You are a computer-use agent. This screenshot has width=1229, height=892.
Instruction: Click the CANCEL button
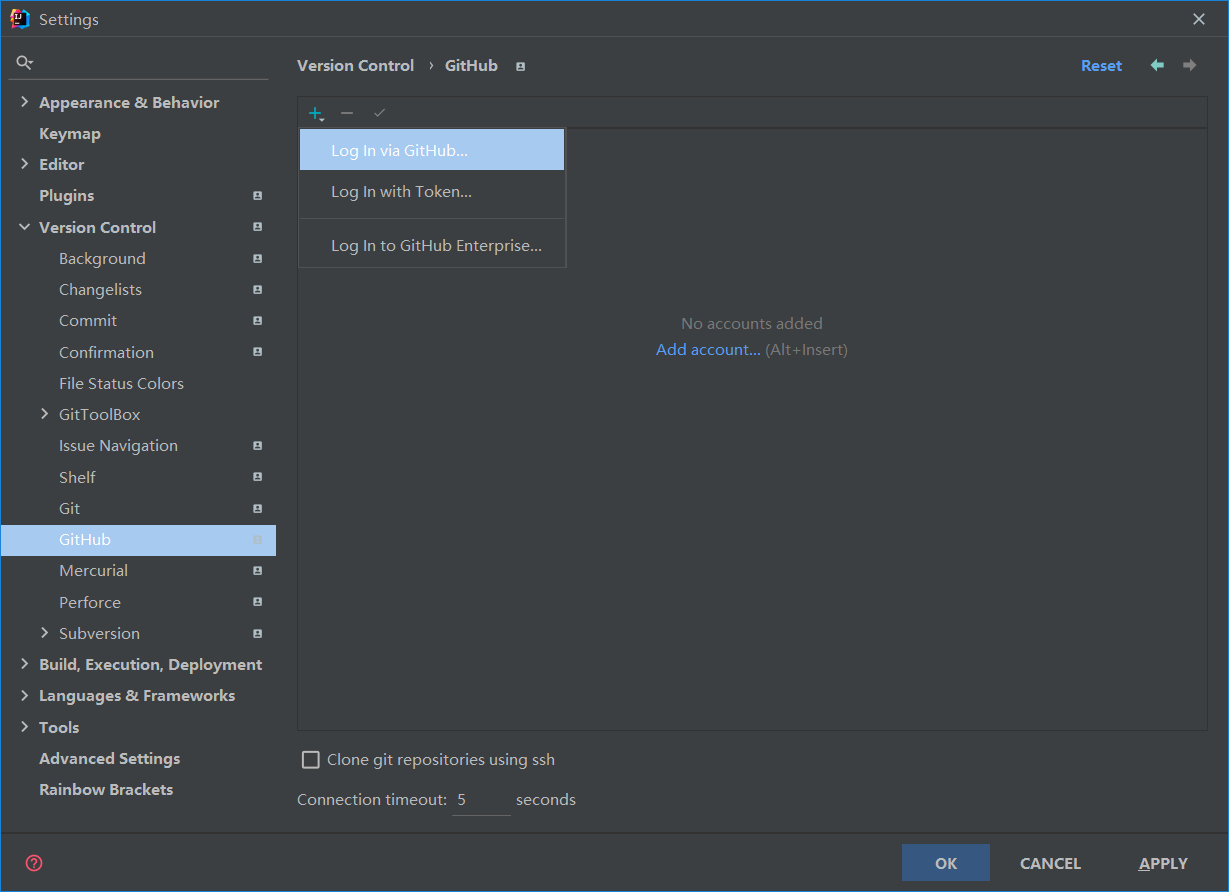pos(1050,863)
